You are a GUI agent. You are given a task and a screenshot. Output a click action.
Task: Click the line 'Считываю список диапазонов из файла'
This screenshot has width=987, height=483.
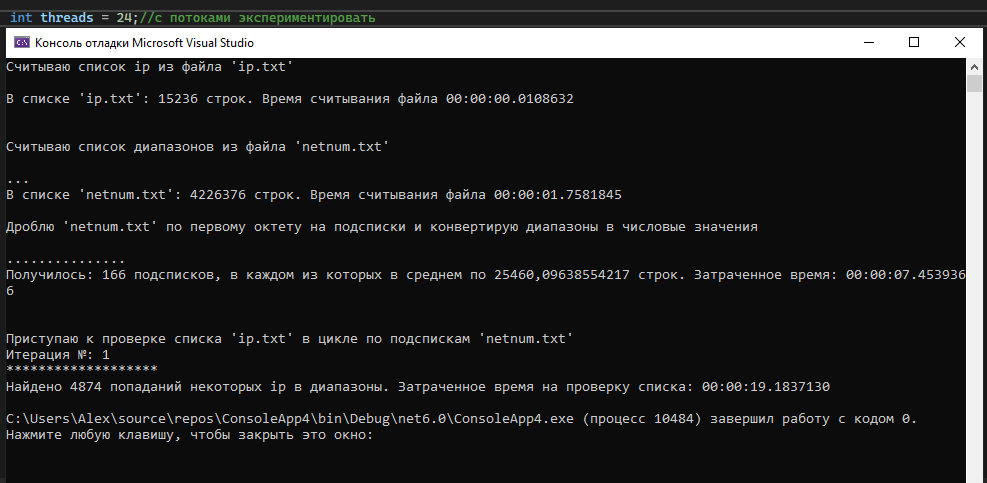click(x=198, y=147)
